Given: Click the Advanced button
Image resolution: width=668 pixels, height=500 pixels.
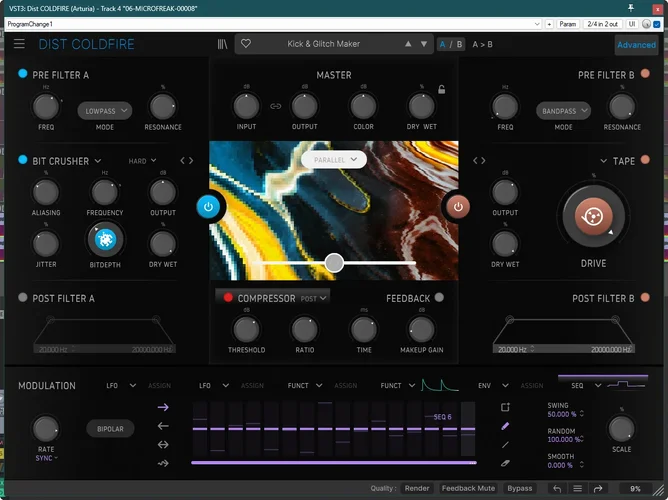Looking at the screenshot, I should 636,45.
